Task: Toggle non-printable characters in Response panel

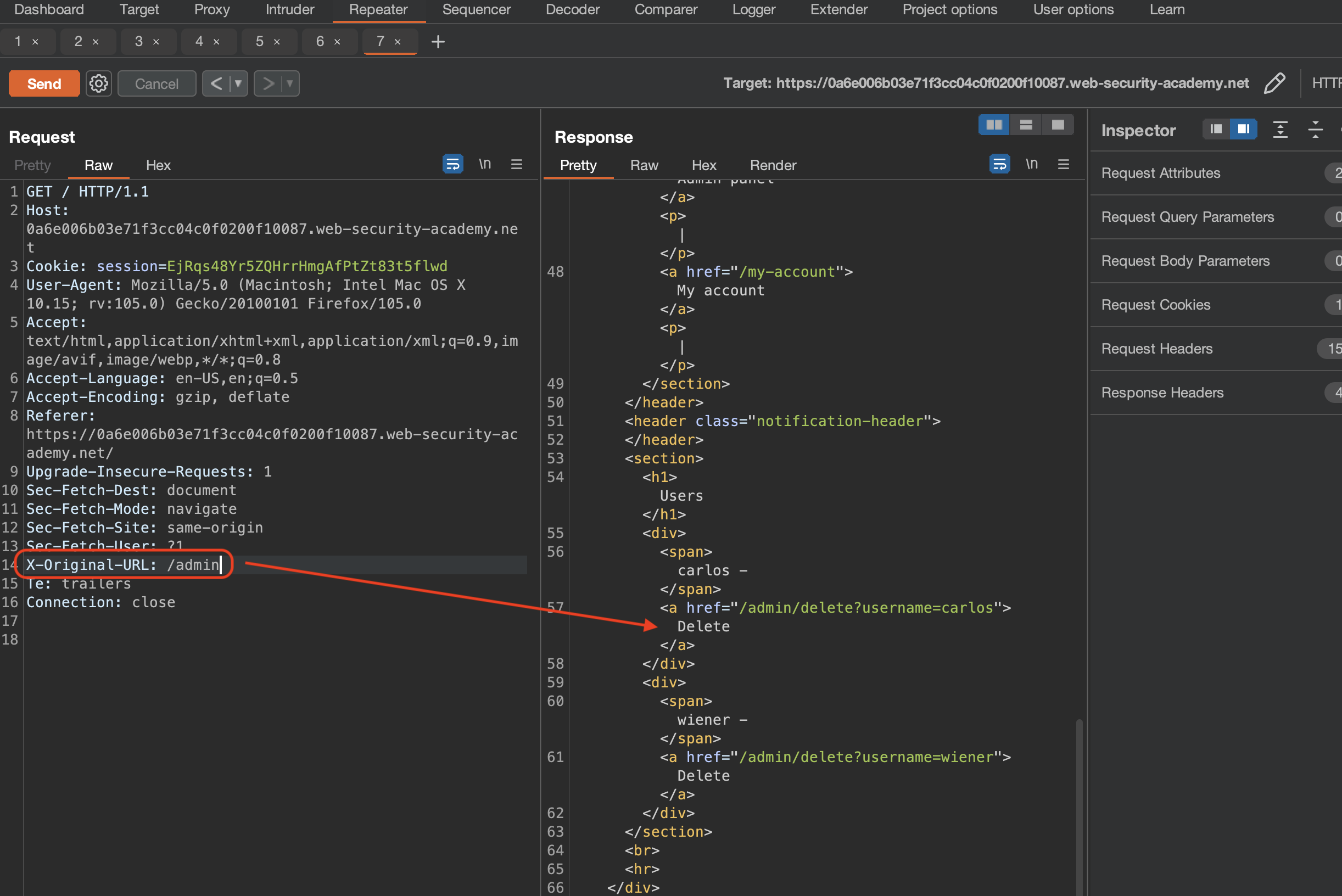Action: coord(1031,165)
